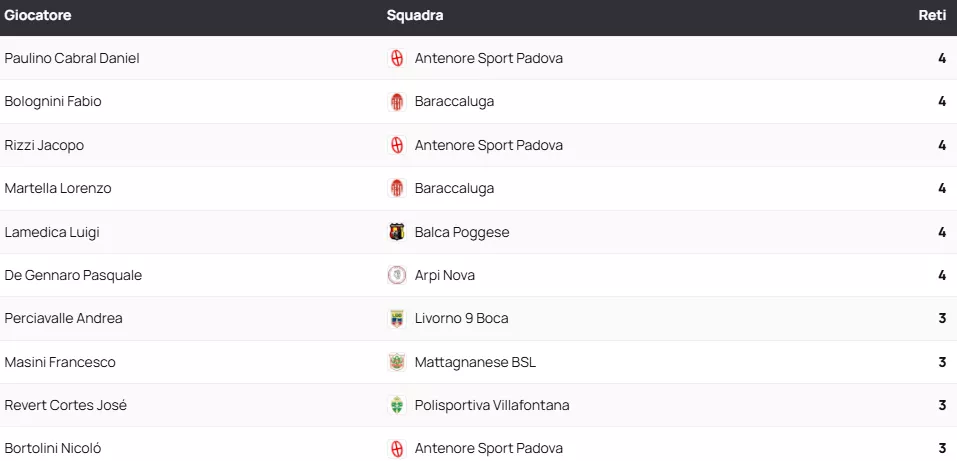Viewport: 957px width, 461px height.
Task: Sort by the Reti column header
Action: 932,16
